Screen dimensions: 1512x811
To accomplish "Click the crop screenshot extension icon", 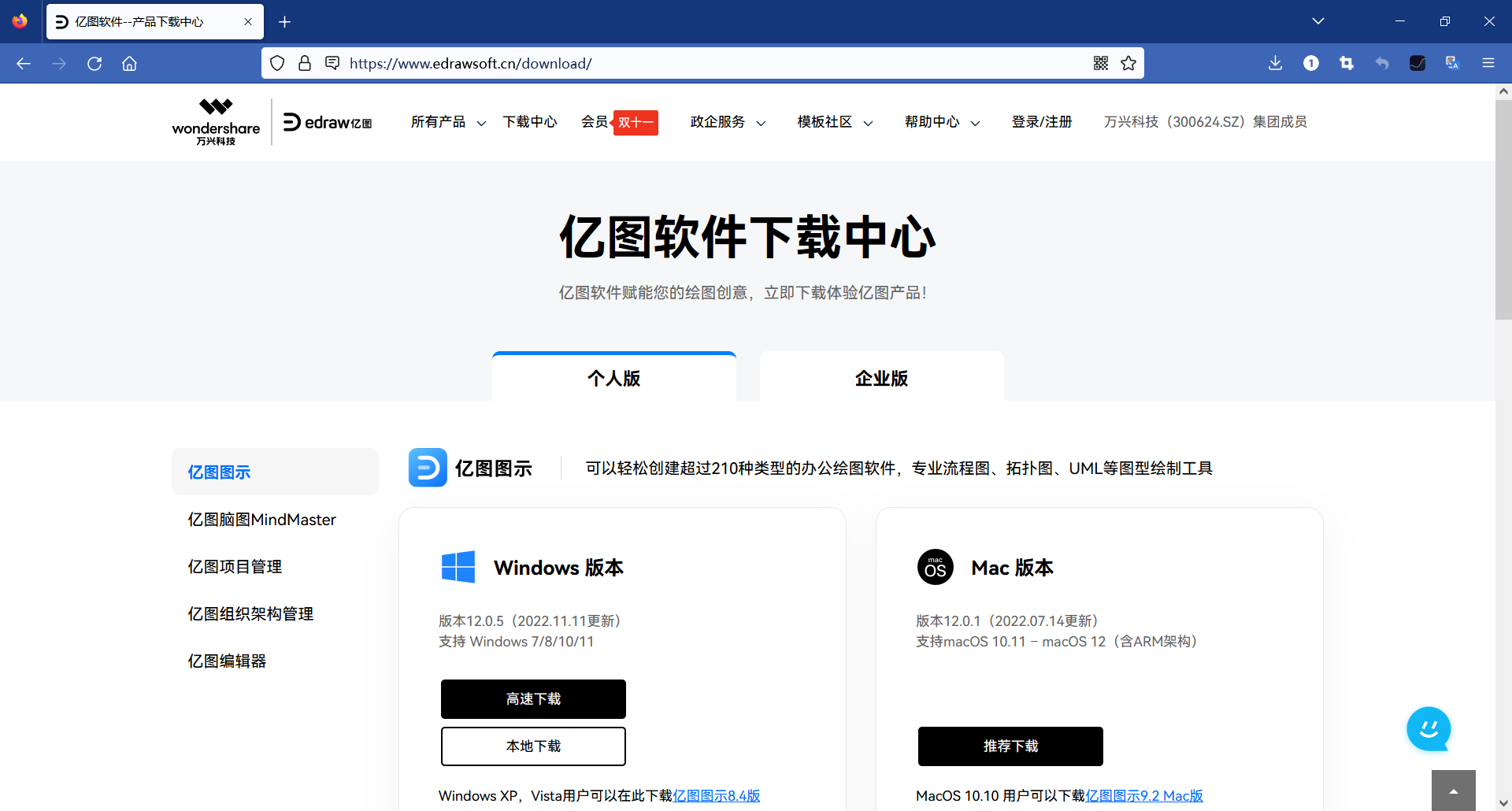I will pos(1347,63).
